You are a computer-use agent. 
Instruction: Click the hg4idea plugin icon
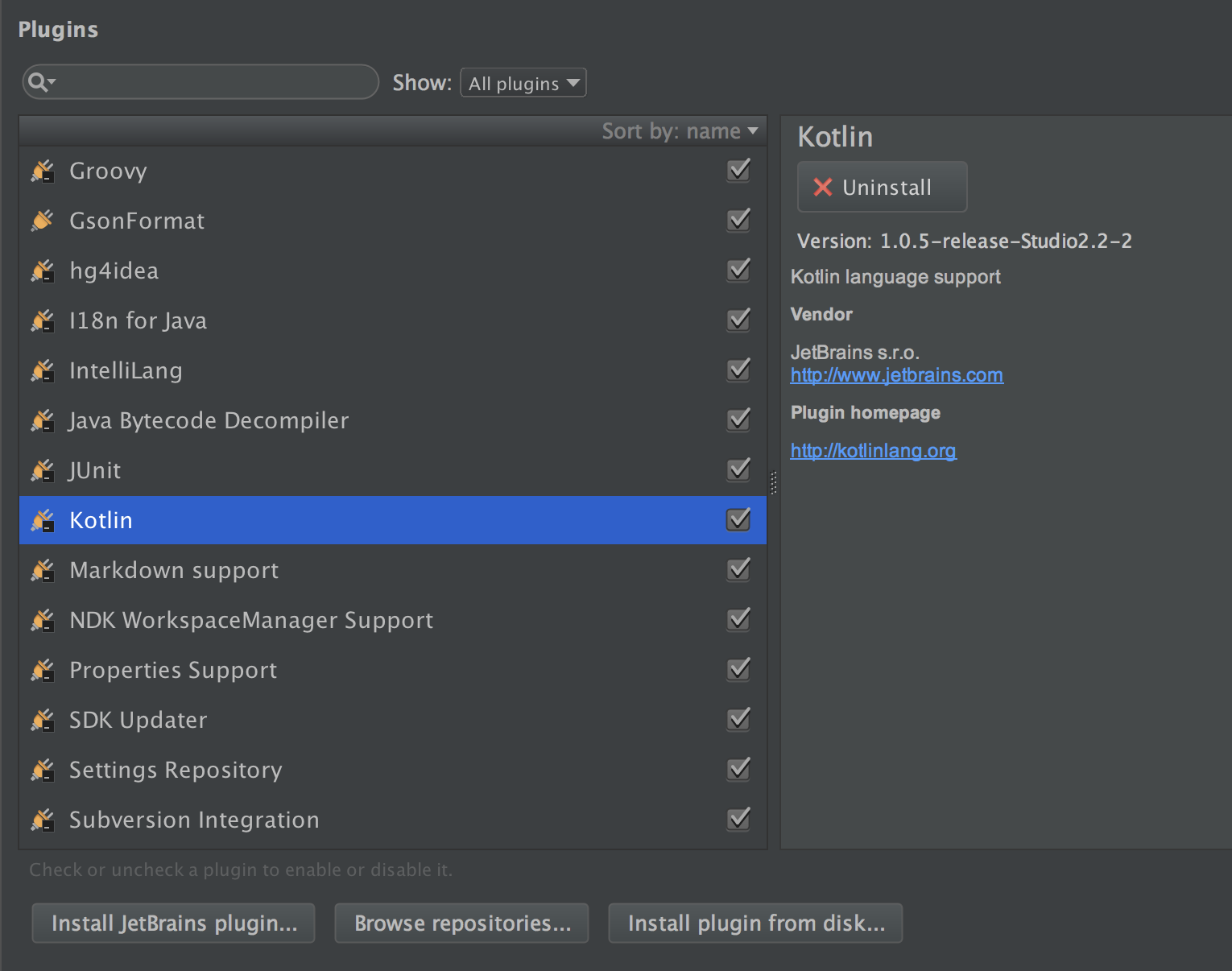tap(43, 271)
